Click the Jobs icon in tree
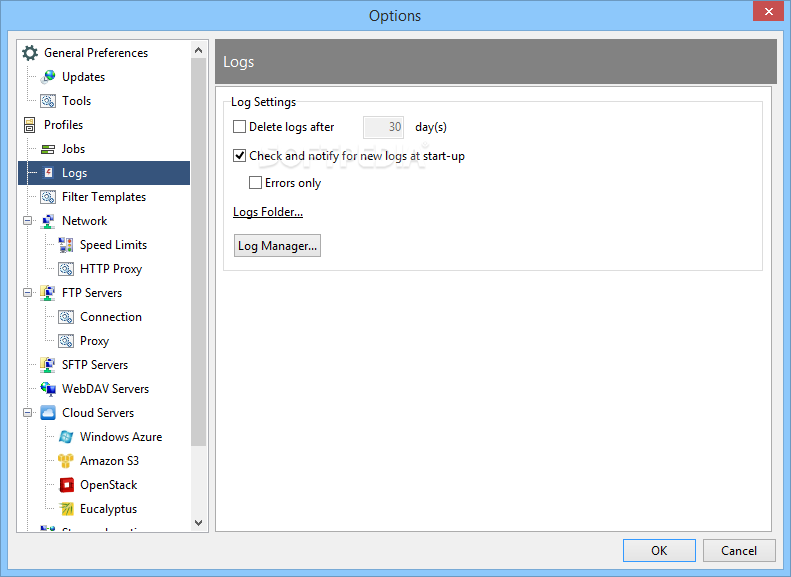 pos(48,149)
